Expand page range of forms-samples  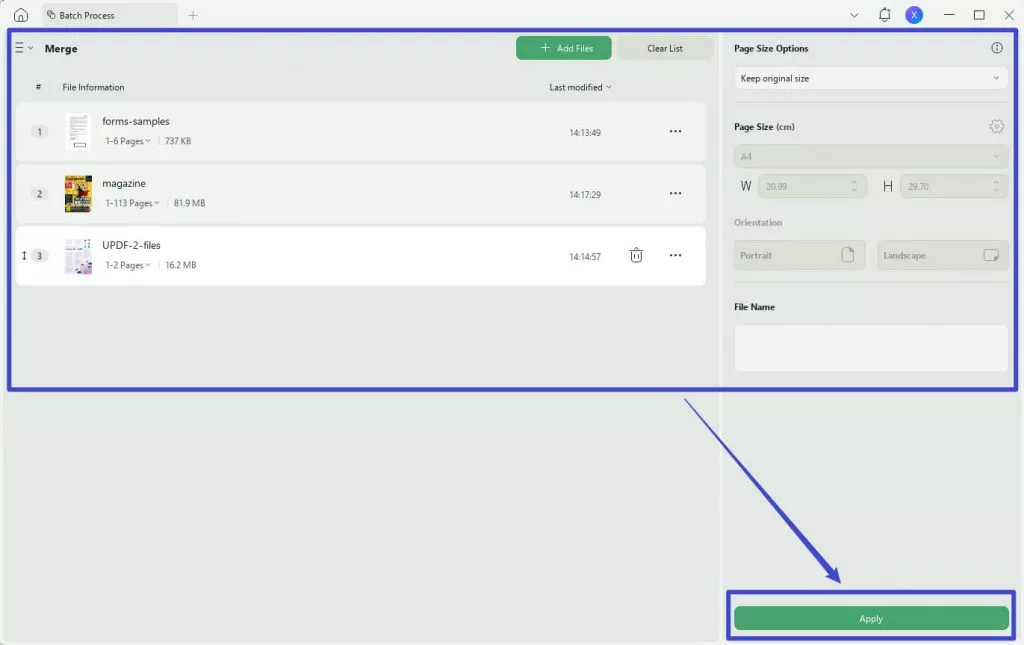[128, 141]
